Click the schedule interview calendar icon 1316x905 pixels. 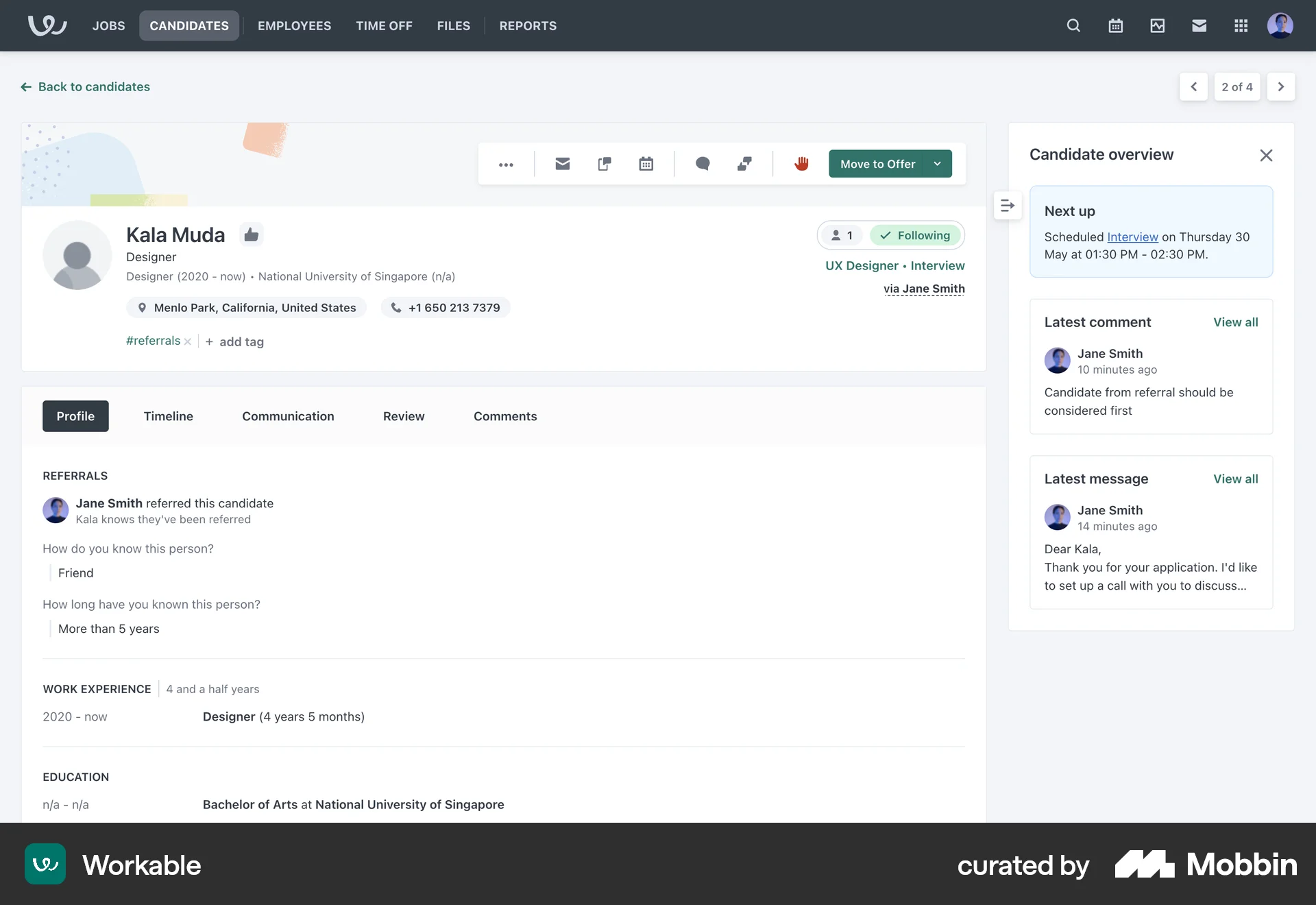645,164
